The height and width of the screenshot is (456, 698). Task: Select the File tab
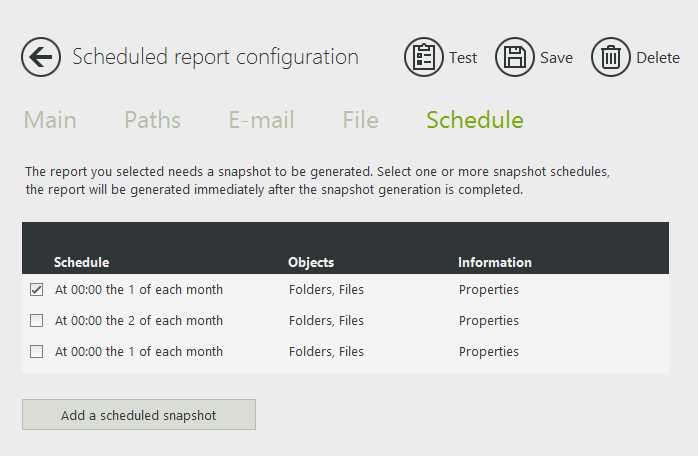(360, 121)
